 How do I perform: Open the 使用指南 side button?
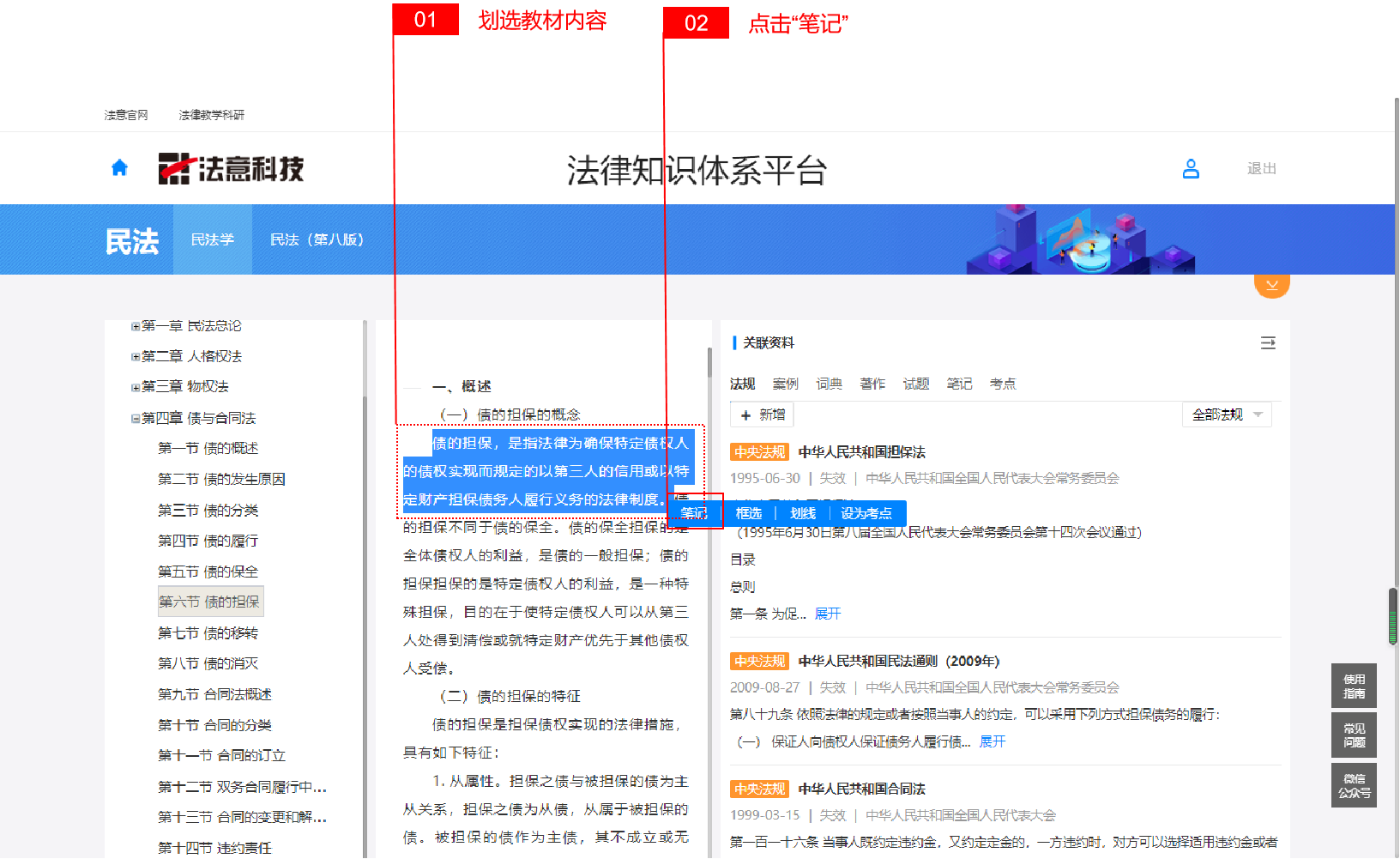(x=1354, y=686)
